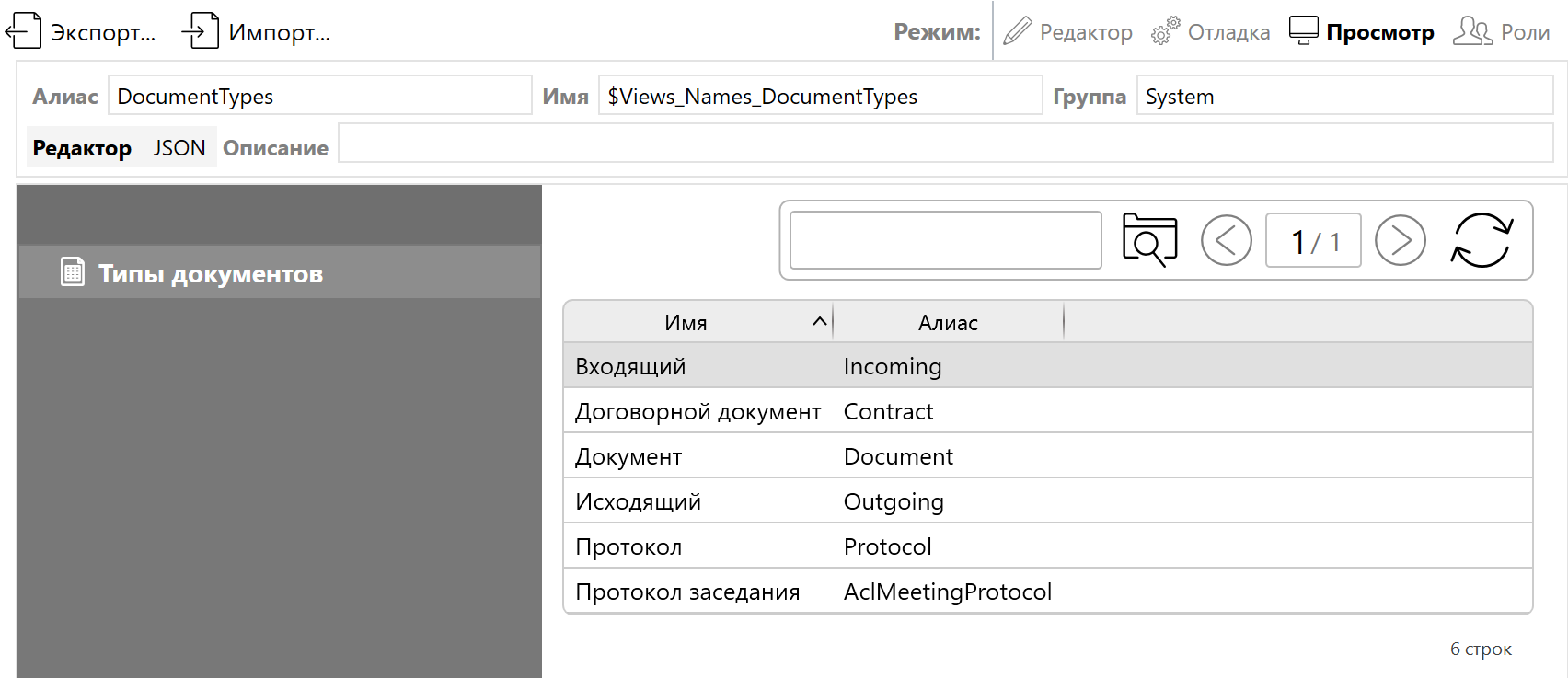1568x678 pixels.
Task: Sort by Алиас column header
Action: [948, 323]
